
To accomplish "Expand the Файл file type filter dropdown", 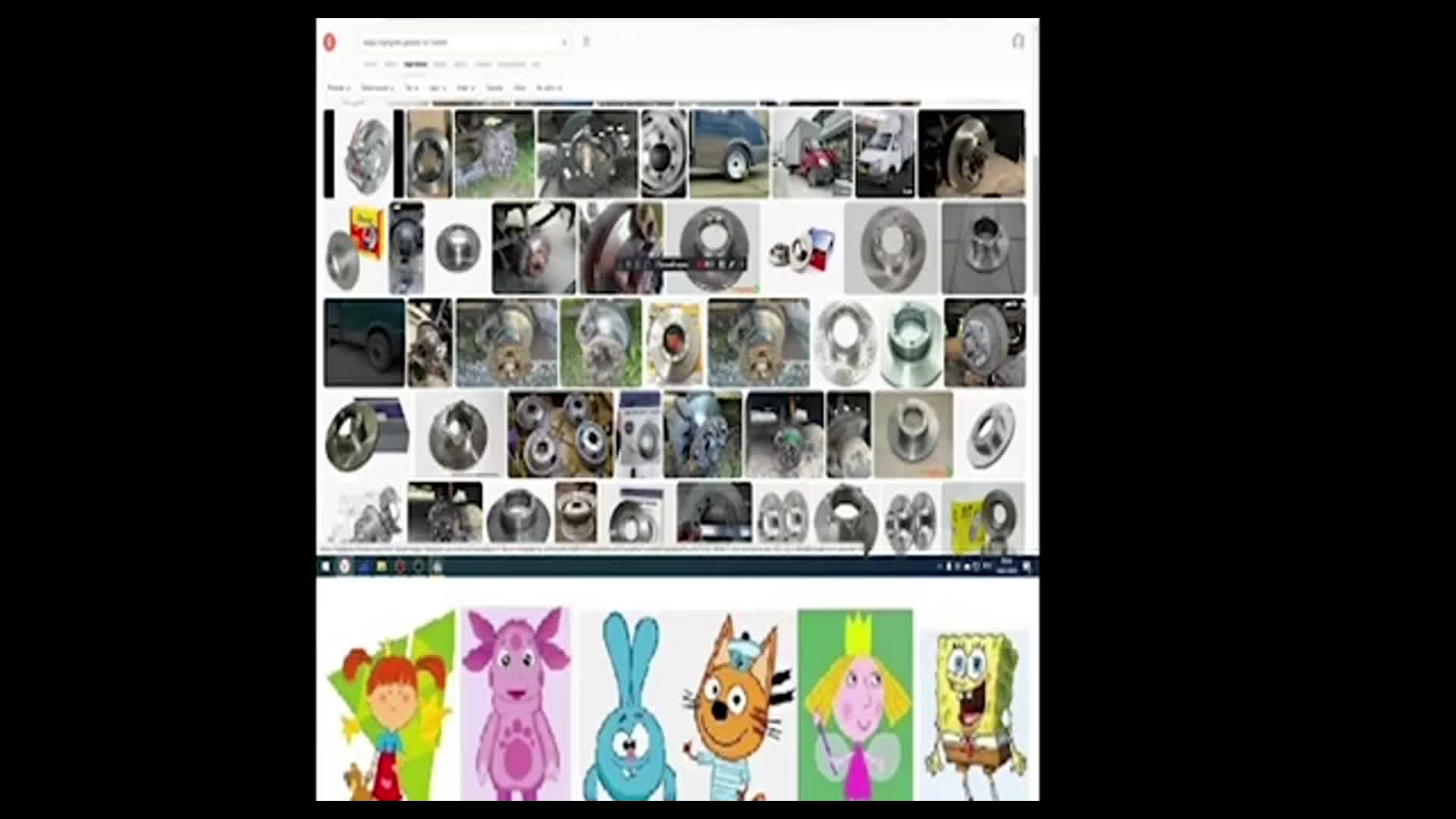I will [x=465, y=88].
